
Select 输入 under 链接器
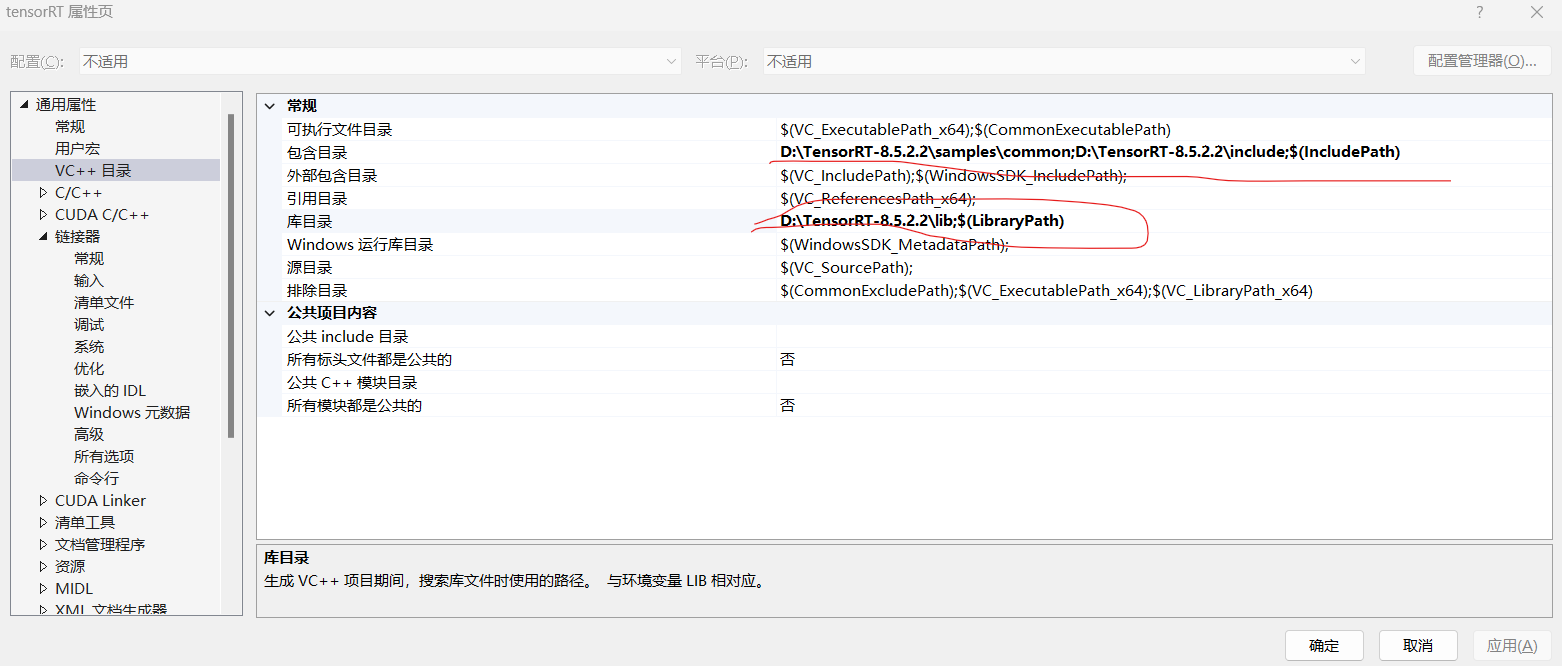tap(89, 281)
